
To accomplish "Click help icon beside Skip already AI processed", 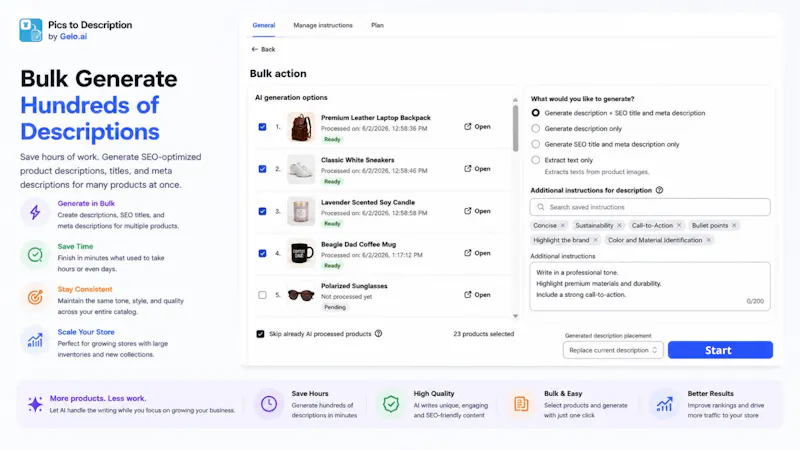I will coord(379,334).
